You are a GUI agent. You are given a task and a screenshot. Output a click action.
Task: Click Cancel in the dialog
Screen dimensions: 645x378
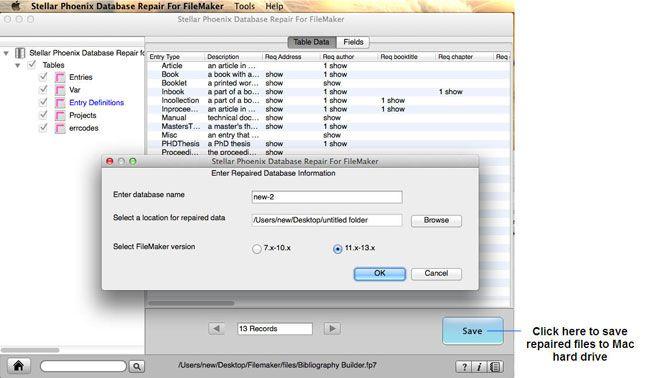[x=436, y=274]
